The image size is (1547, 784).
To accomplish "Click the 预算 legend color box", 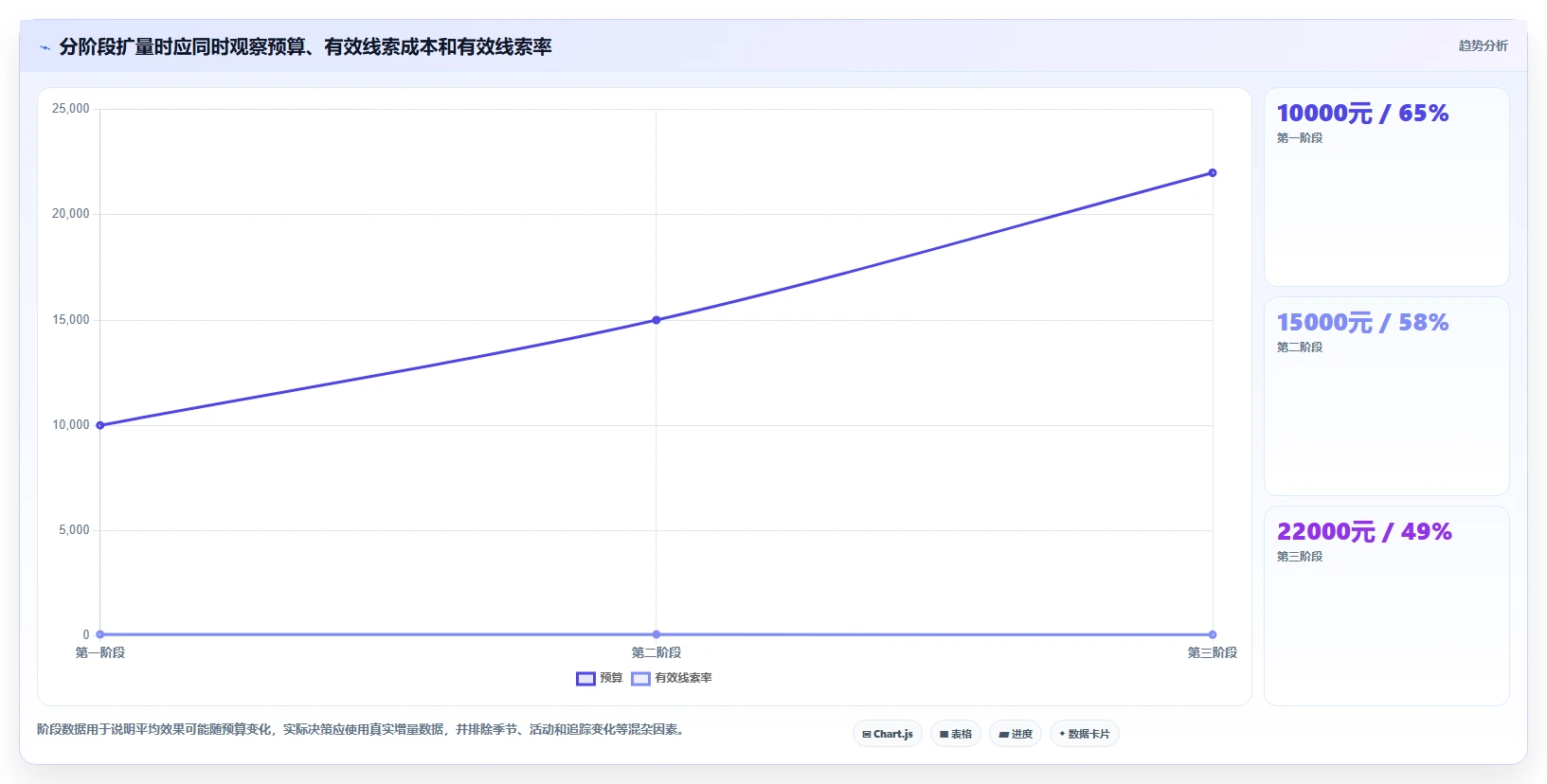I will pyautogui.click(x=585, y=678).
